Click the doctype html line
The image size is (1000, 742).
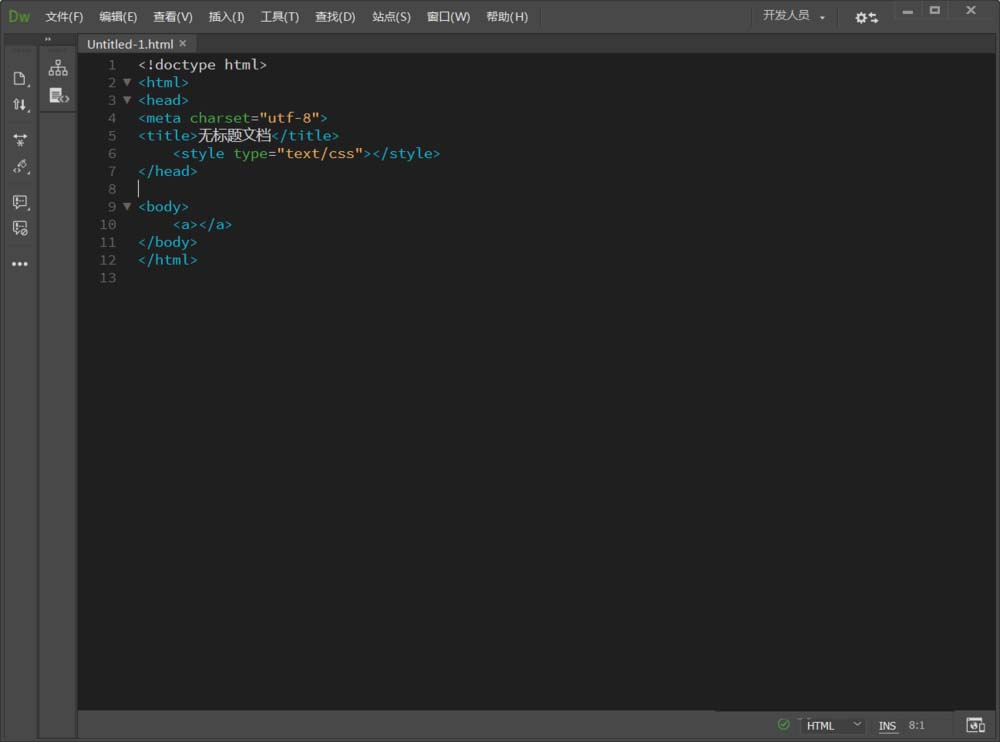202,65
